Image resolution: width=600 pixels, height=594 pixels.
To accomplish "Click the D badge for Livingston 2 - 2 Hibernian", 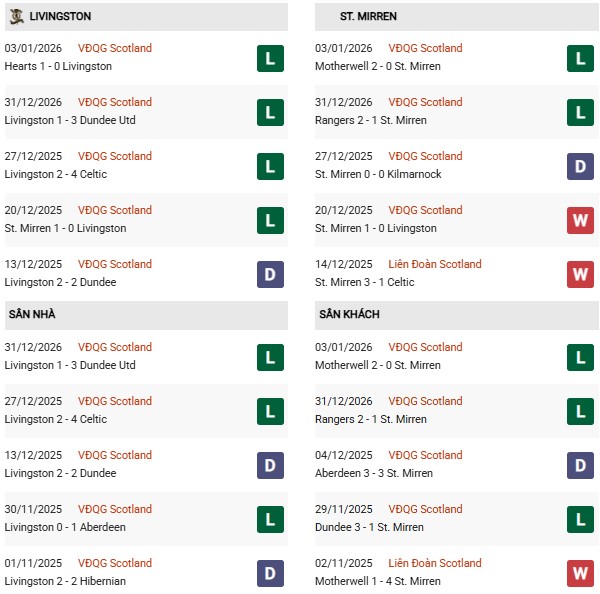I will (x=270, y=573).
